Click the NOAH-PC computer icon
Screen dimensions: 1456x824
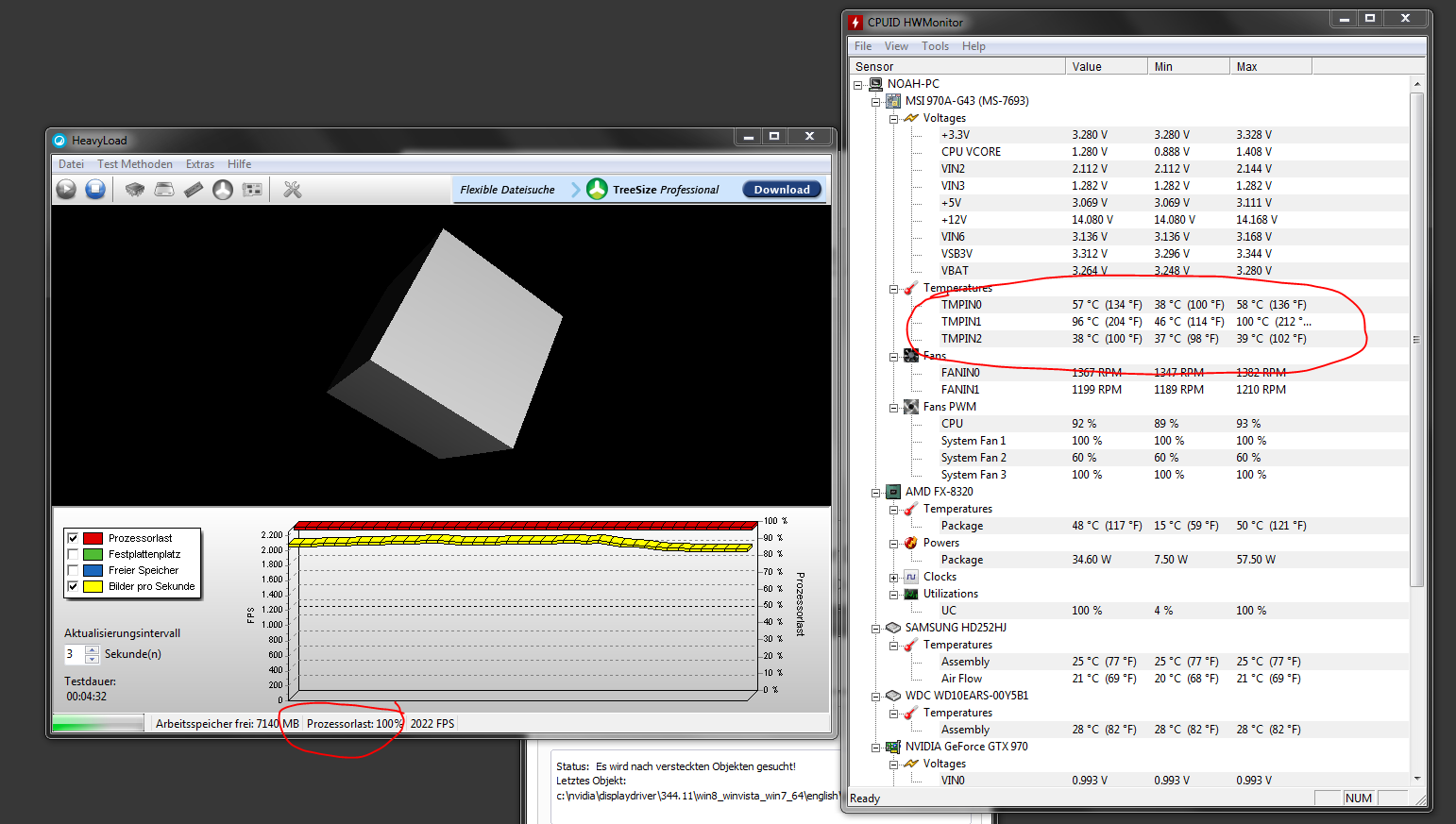(875, 84)
